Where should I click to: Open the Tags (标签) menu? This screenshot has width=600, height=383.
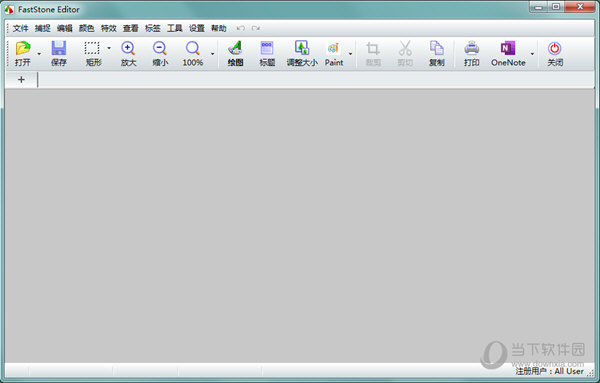153,28
